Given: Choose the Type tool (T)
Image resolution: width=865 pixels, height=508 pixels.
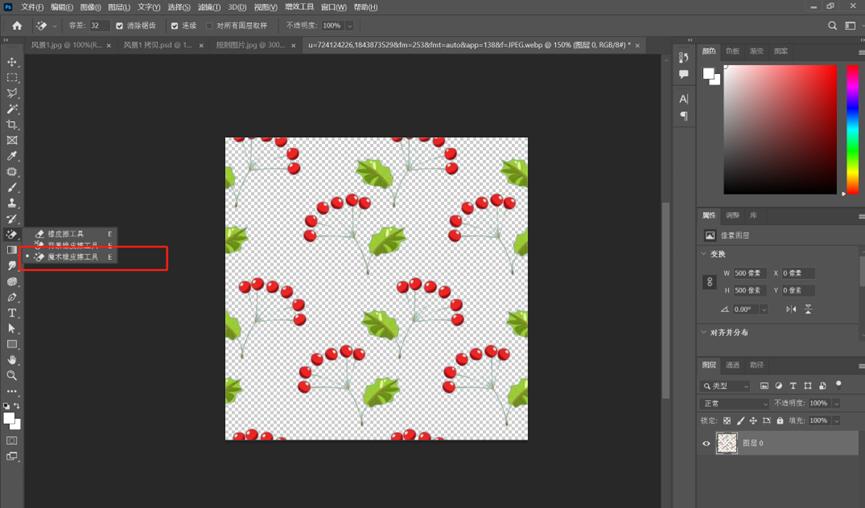Looking at the screenshot, I should click(12, 313).
